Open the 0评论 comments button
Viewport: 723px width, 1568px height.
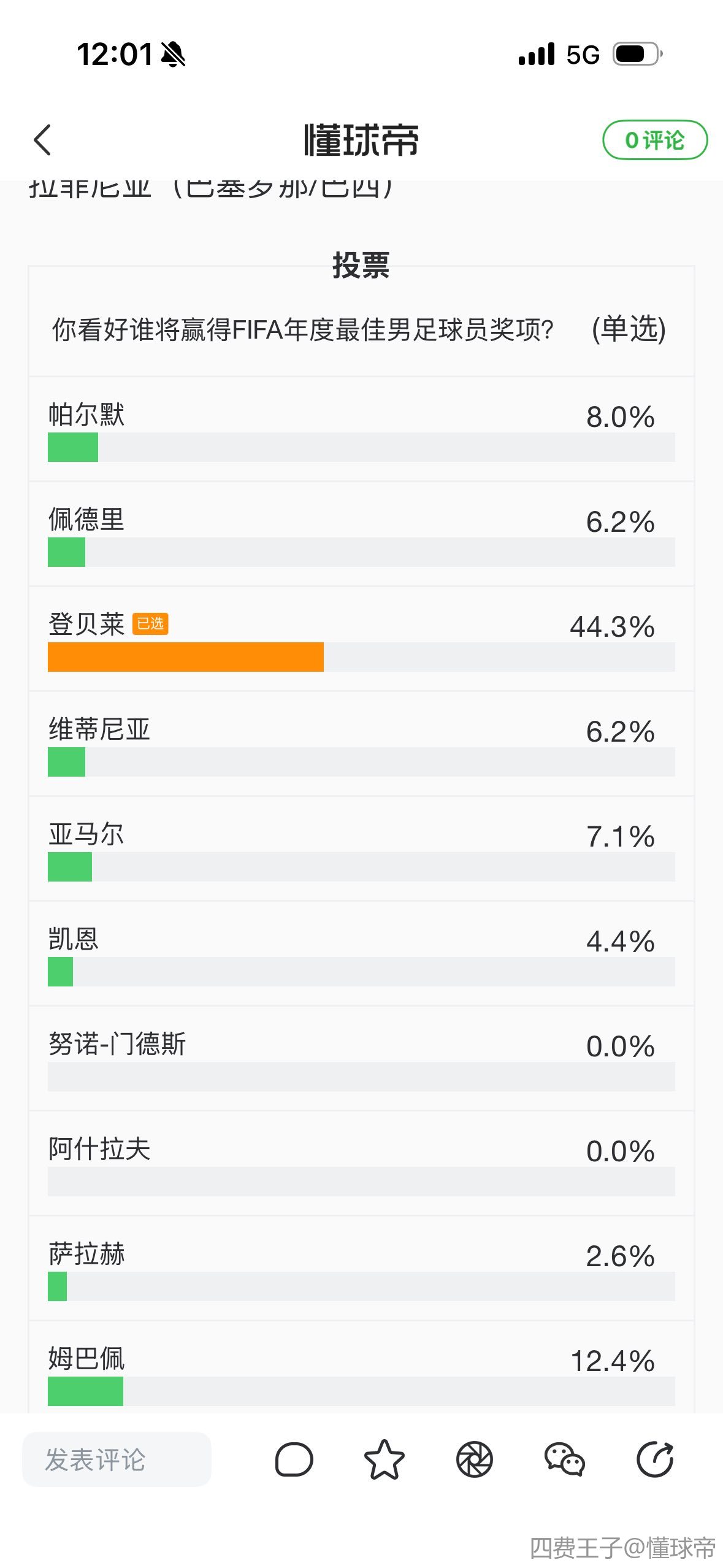point(654,140)
